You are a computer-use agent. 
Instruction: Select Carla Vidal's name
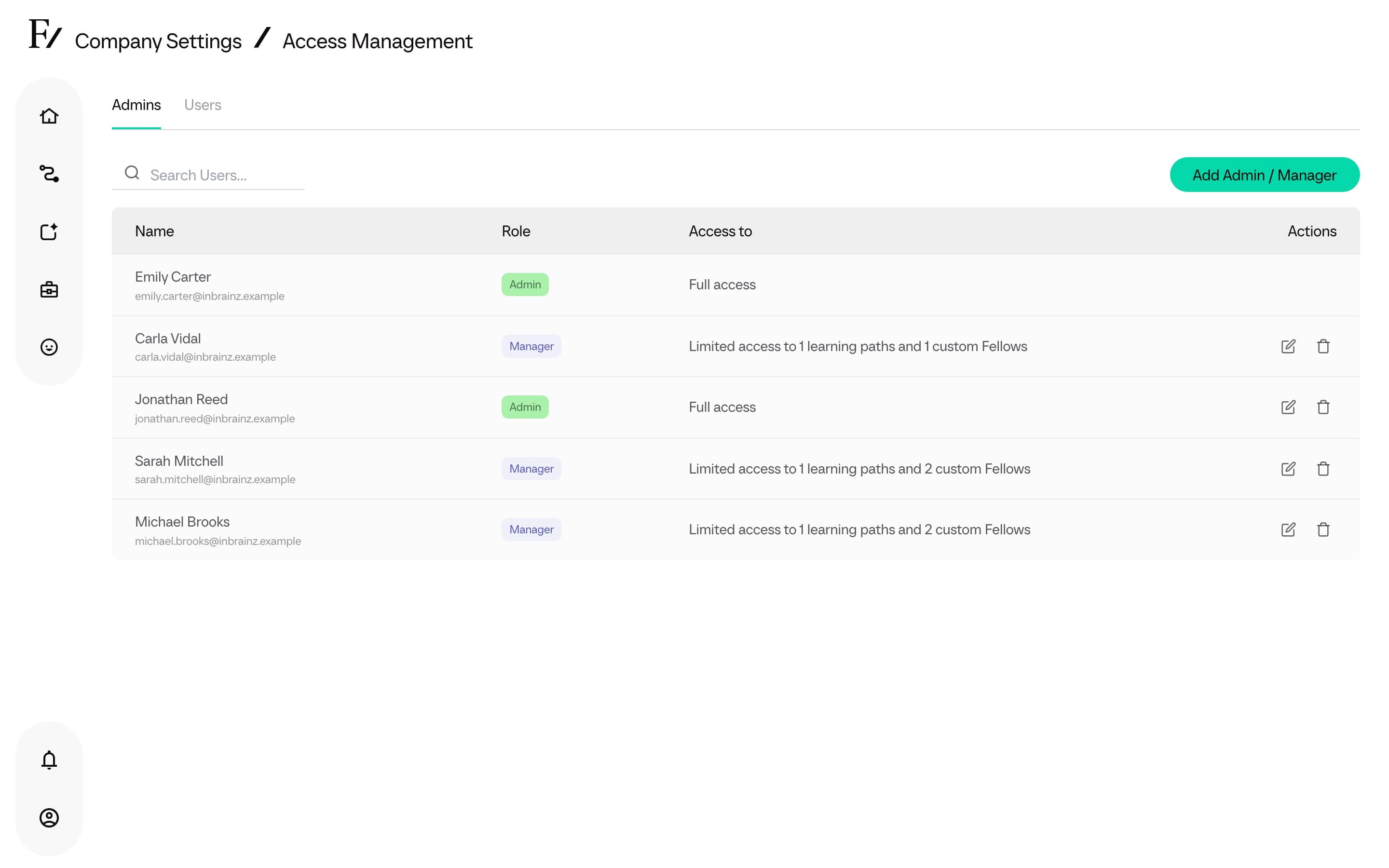coord(168,339)
